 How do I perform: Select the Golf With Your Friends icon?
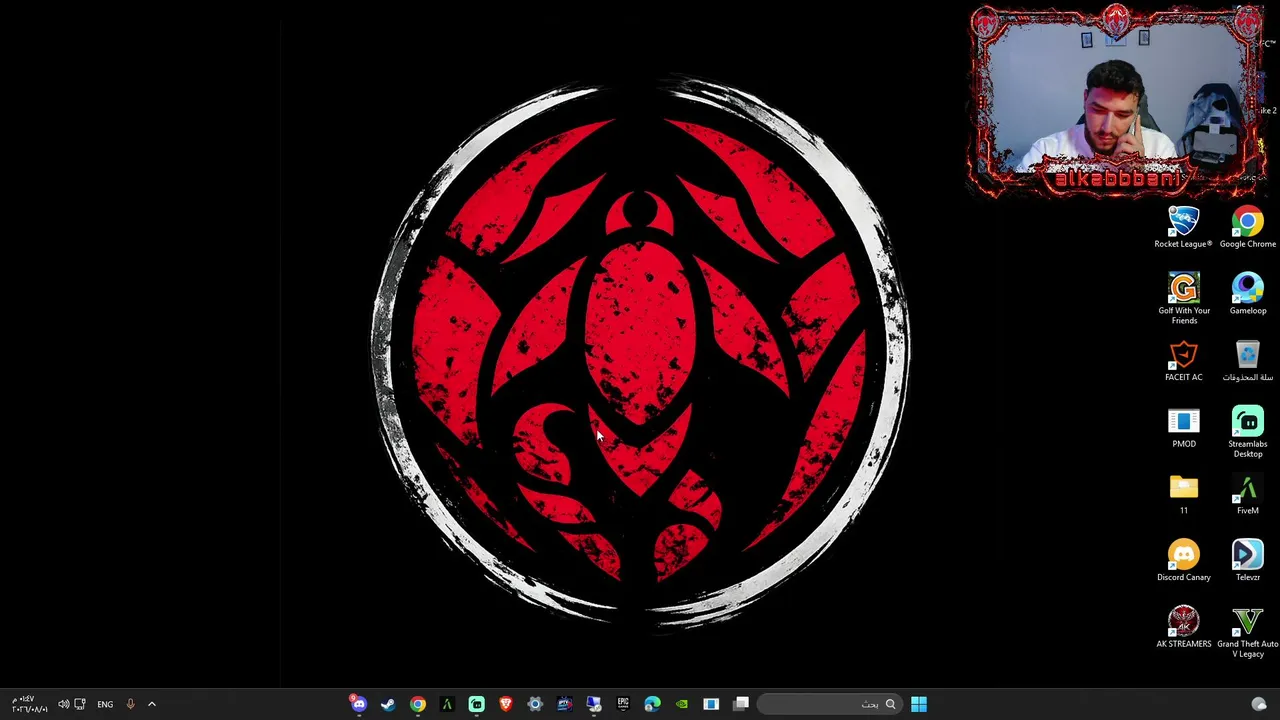[1183, 299]
